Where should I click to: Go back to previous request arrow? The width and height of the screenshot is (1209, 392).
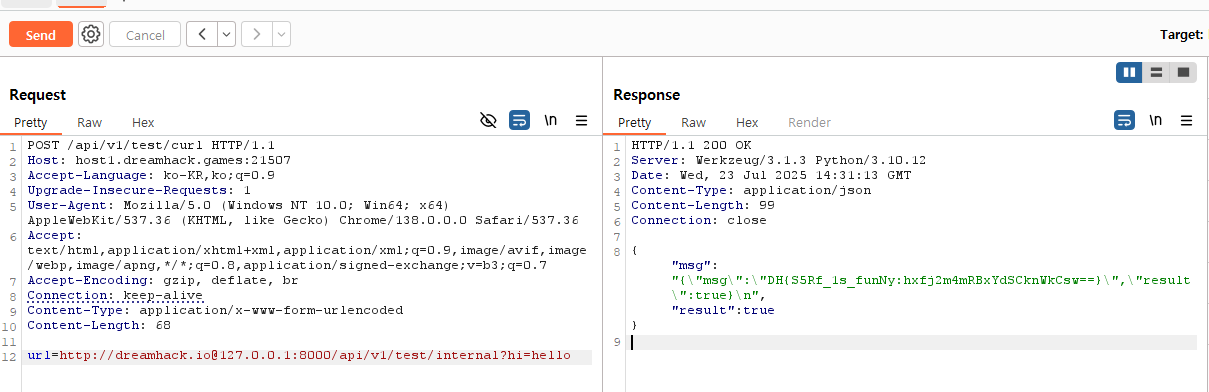point(202,34)
